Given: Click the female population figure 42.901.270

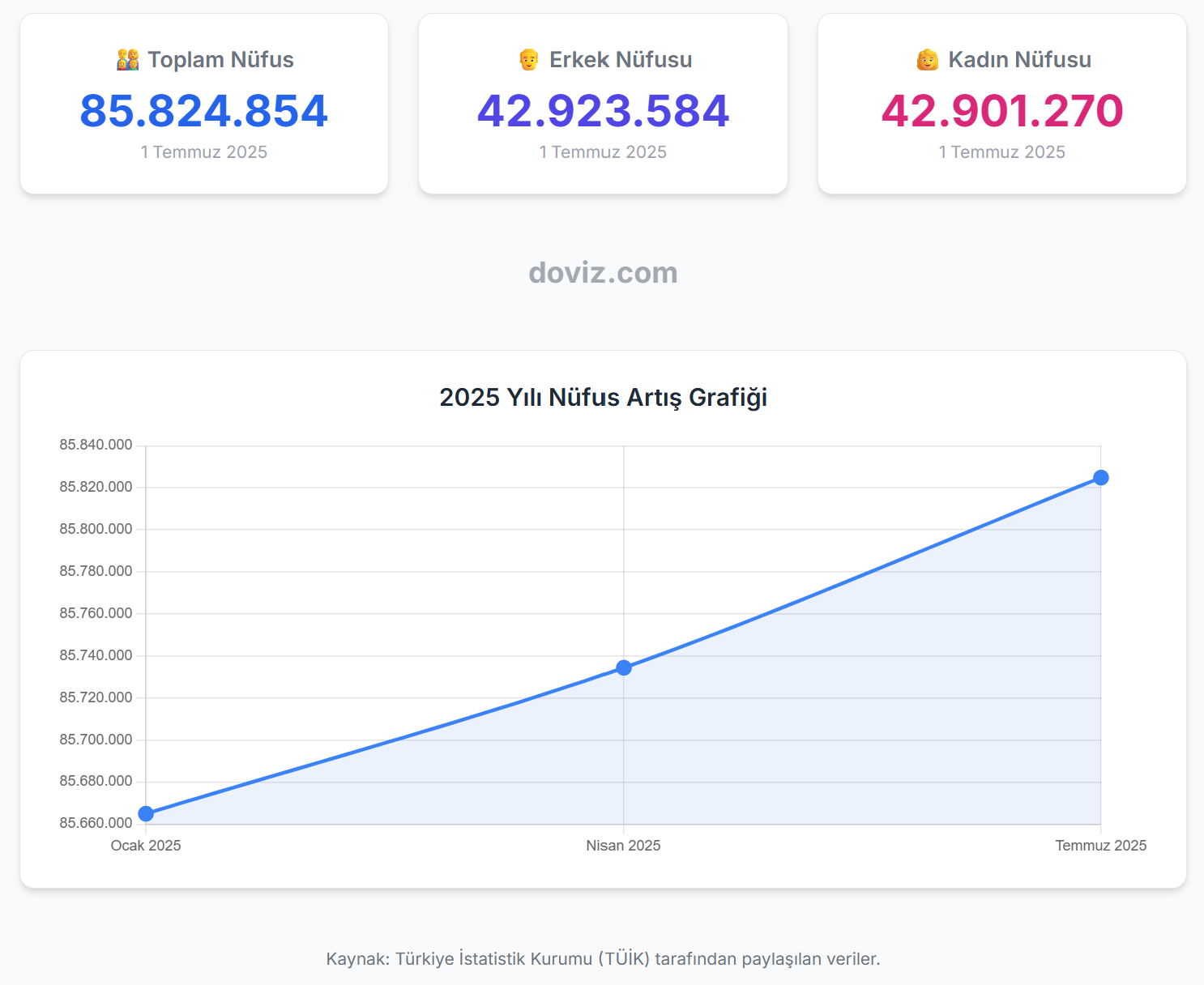Looking at the screenshot, I should [1002, 111].
